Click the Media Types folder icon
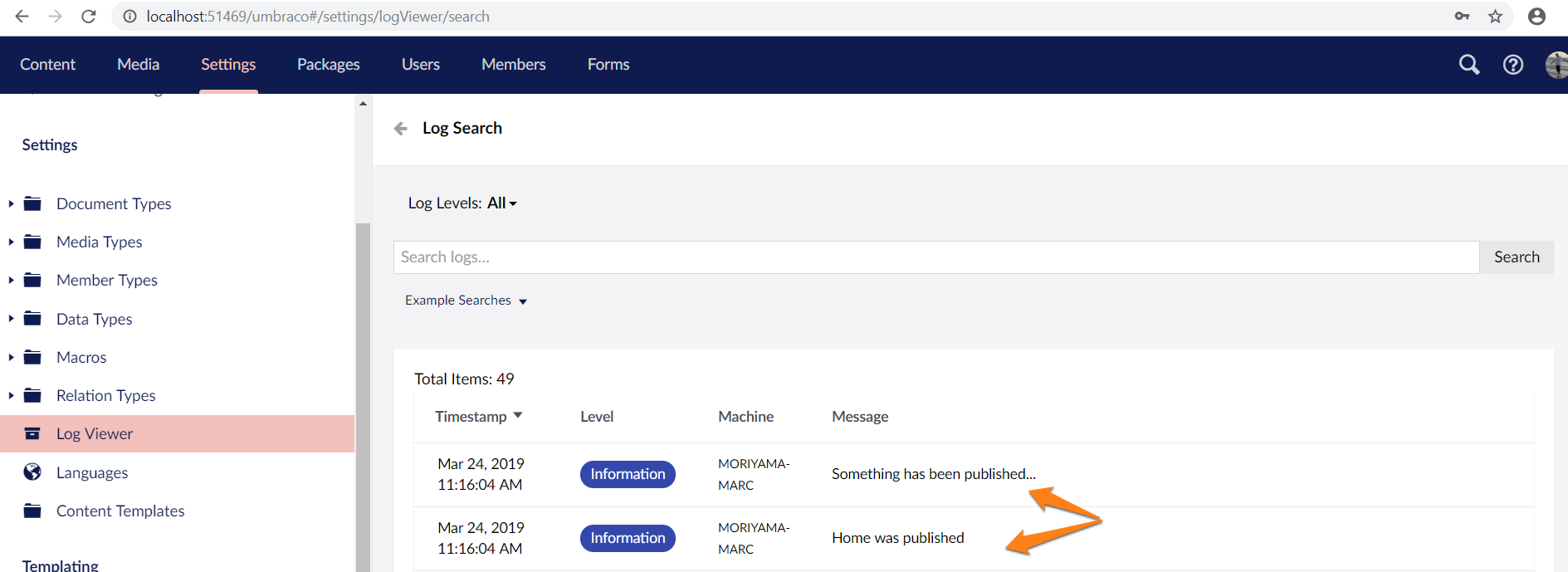This screenshot has height=572, width=1568. pos(32,242)
